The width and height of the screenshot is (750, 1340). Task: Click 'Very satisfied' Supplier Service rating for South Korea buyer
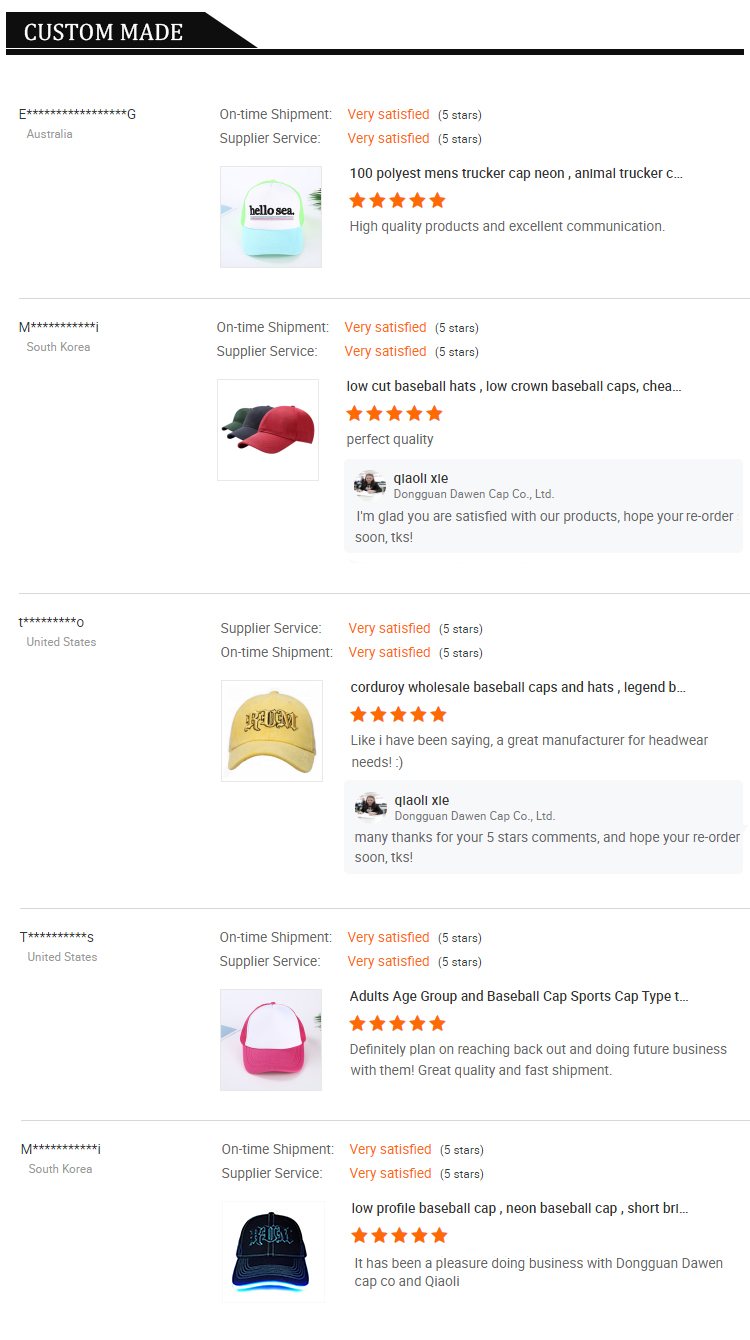tap(385, 351)
